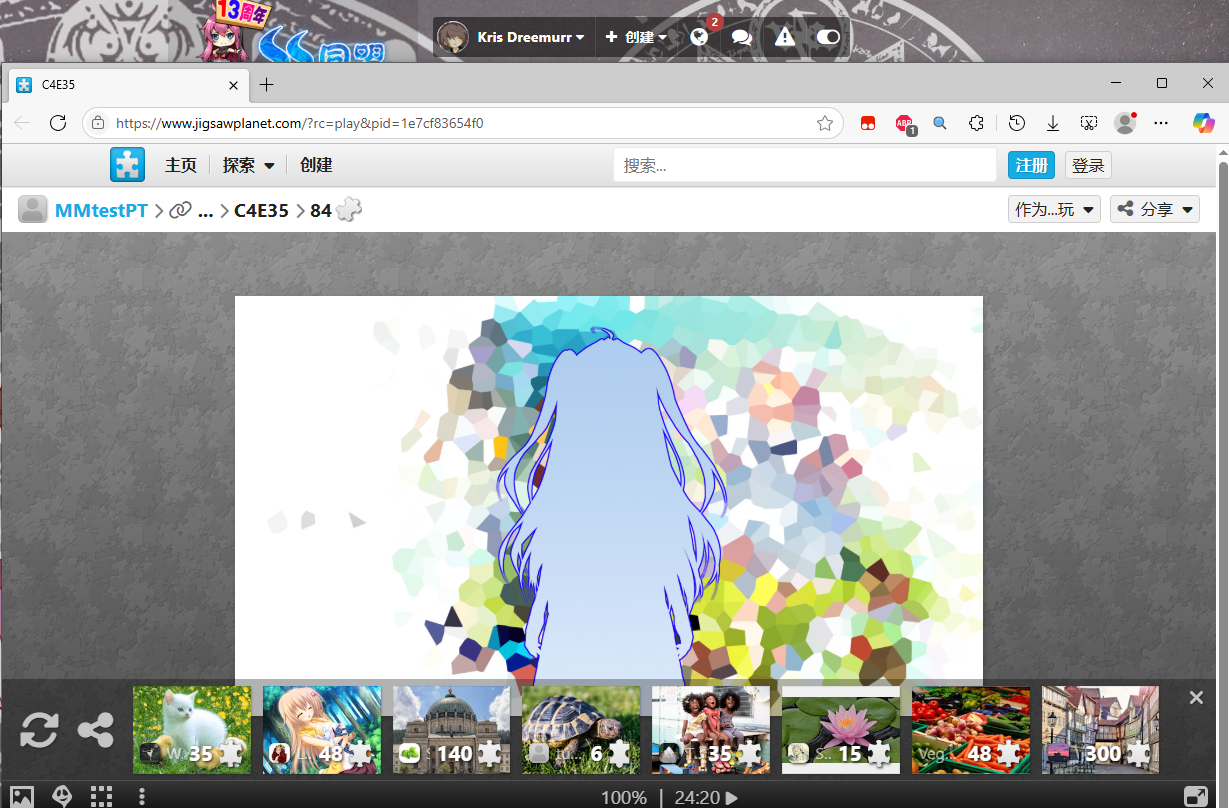Image resolution: width=1229 pixels, height=808 pixels.
Task: Open Kris Dreemurr user menu in background window
Action: (512, 37)
